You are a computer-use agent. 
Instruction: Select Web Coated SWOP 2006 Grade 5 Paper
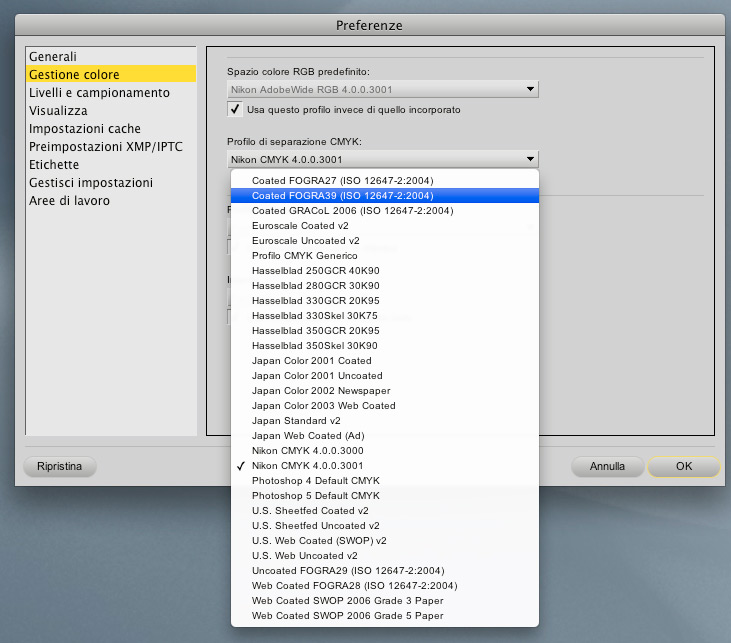[385, 615]
